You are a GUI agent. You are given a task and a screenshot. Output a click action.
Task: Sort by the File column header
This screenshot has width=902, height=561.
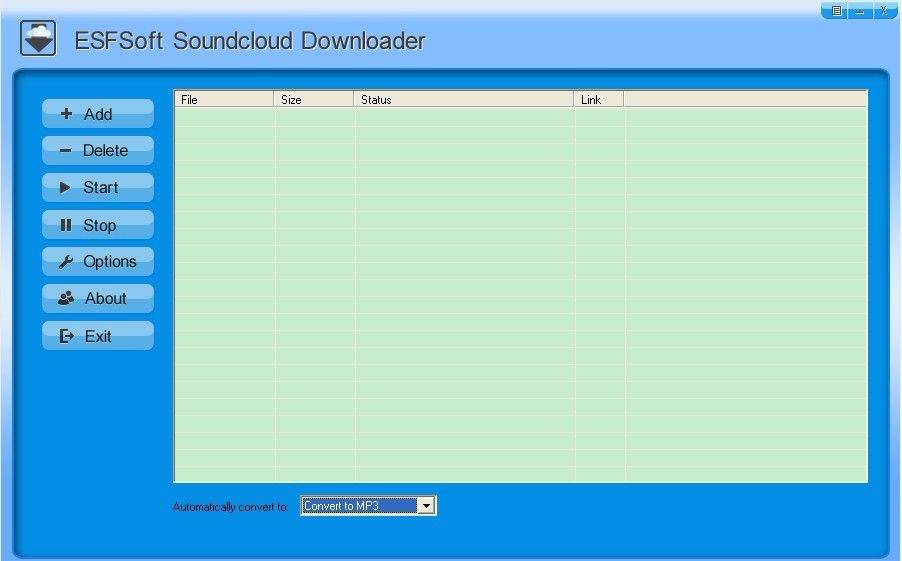(x=224, y=100)
